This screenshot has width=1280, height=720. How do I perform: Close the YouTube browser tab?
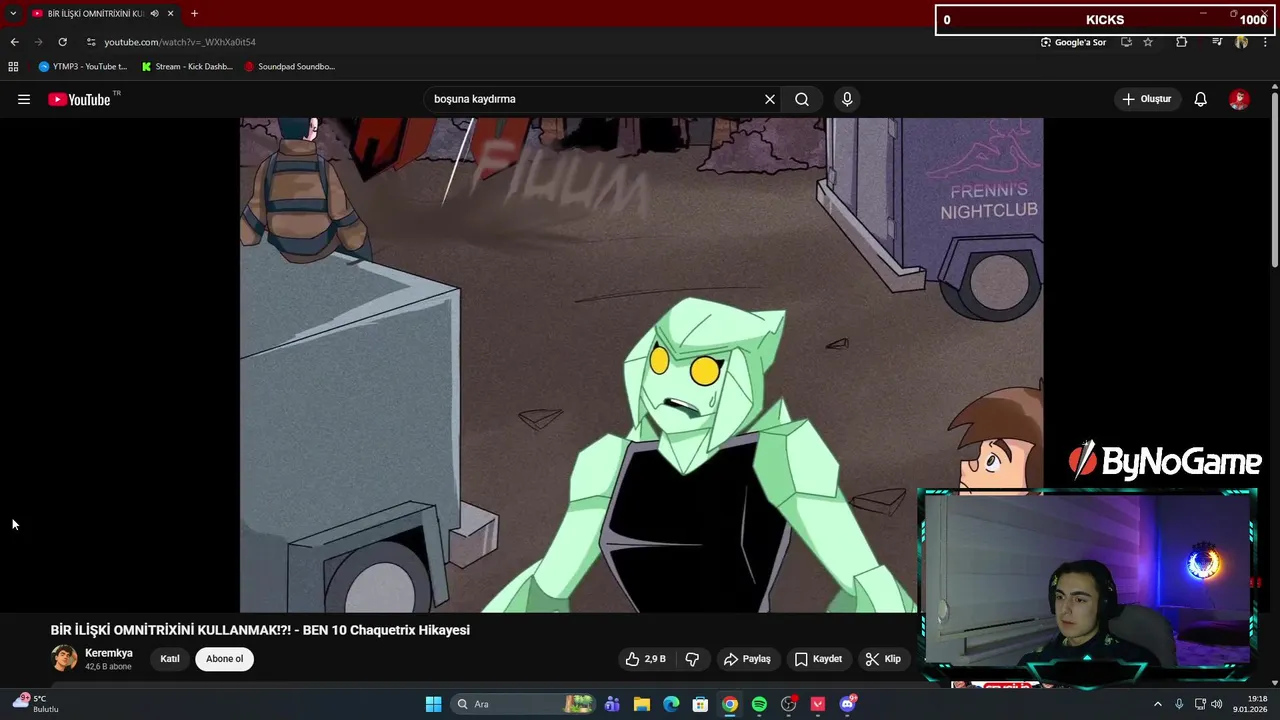point(171,14)
